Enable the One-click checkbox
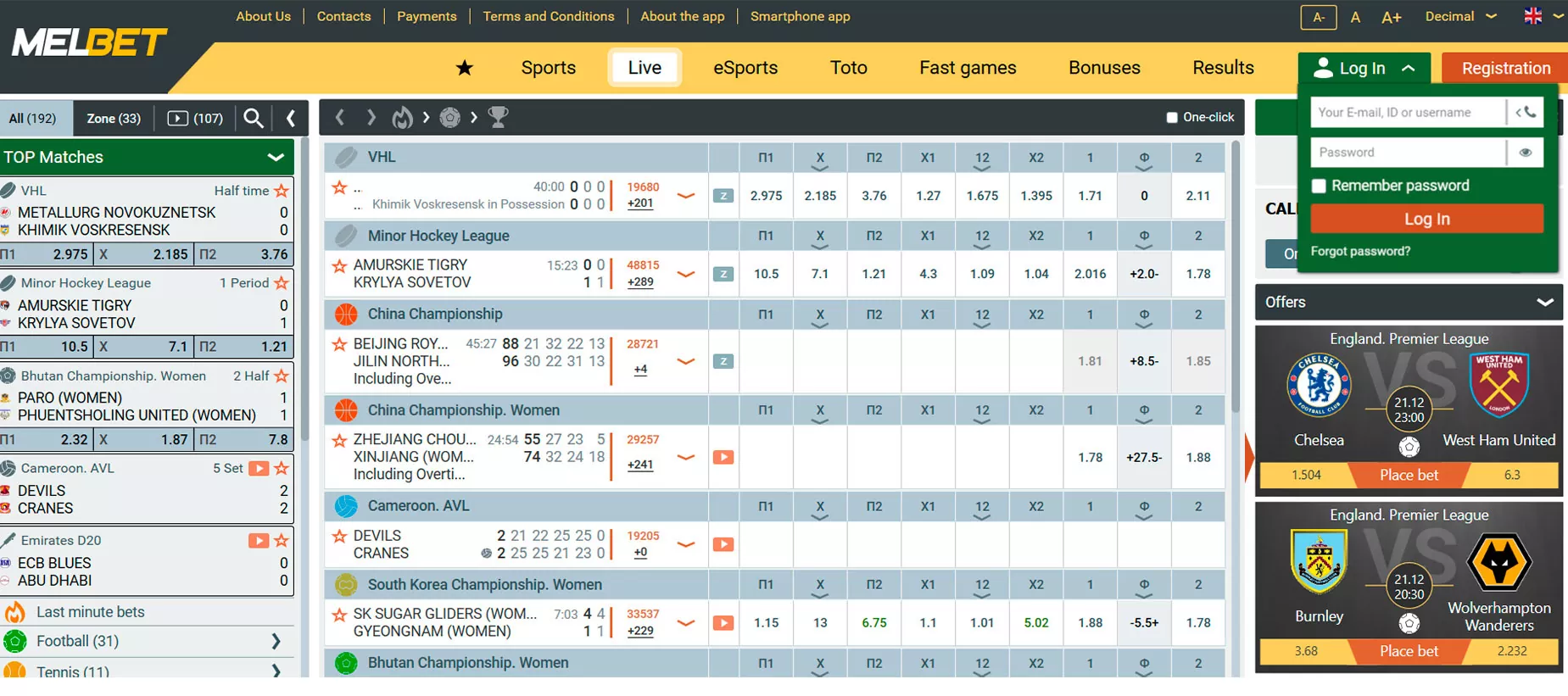 [1172, 118]
